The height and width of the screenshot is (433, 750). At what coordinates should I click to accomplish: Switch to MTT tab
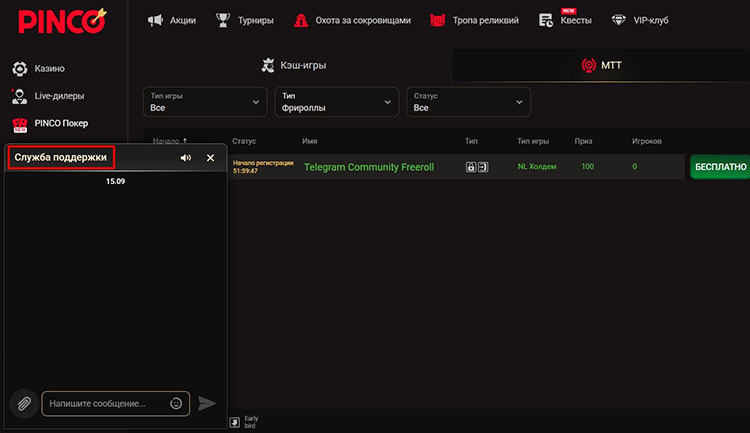tap(601, 65)
